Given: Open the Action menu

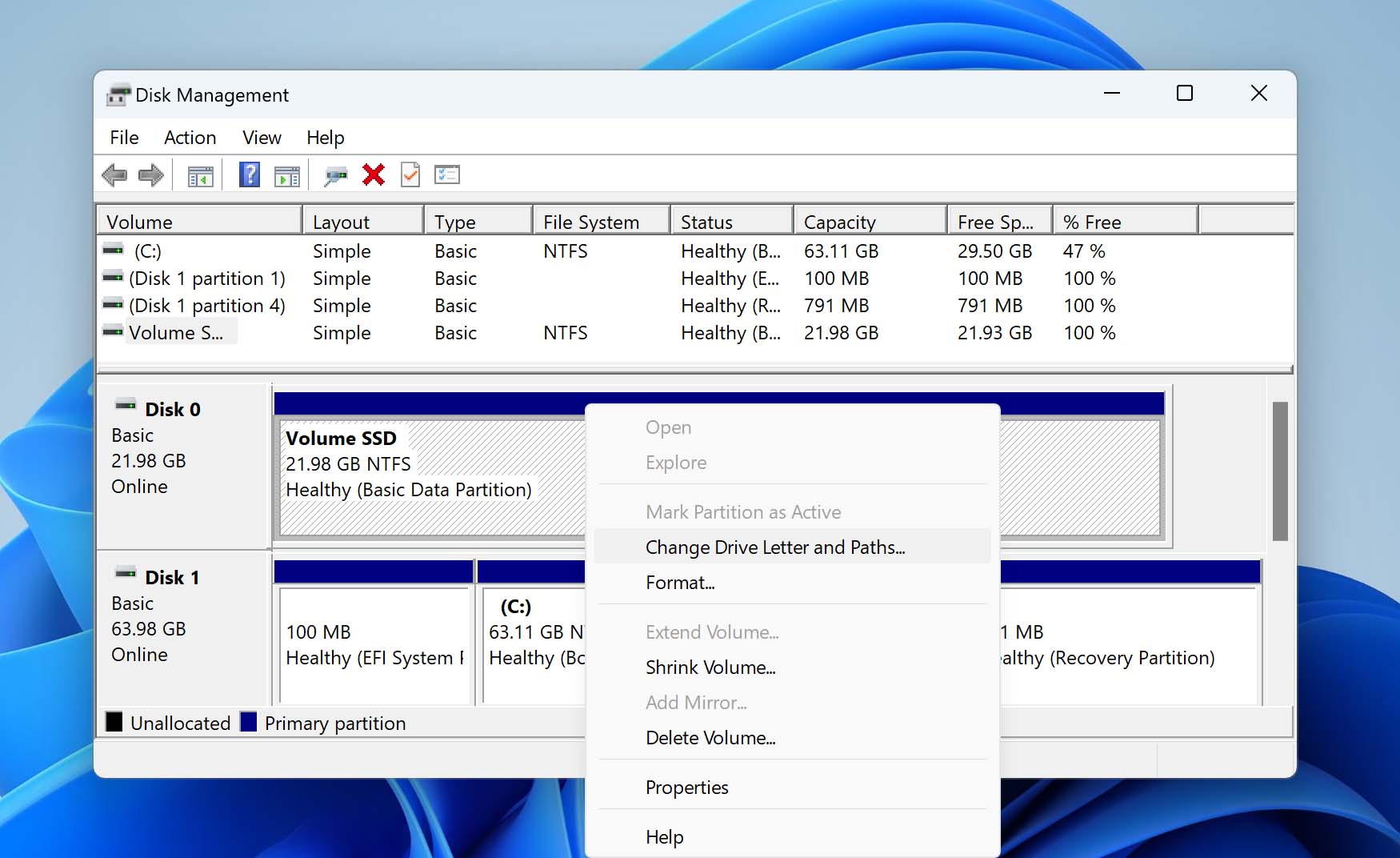Looking at the screenshot, I should coord(190,138).
